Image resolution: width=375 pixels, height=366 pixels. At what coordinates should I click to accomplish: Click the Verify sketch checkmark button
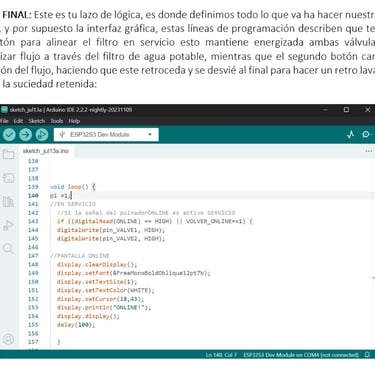[9, 135]
